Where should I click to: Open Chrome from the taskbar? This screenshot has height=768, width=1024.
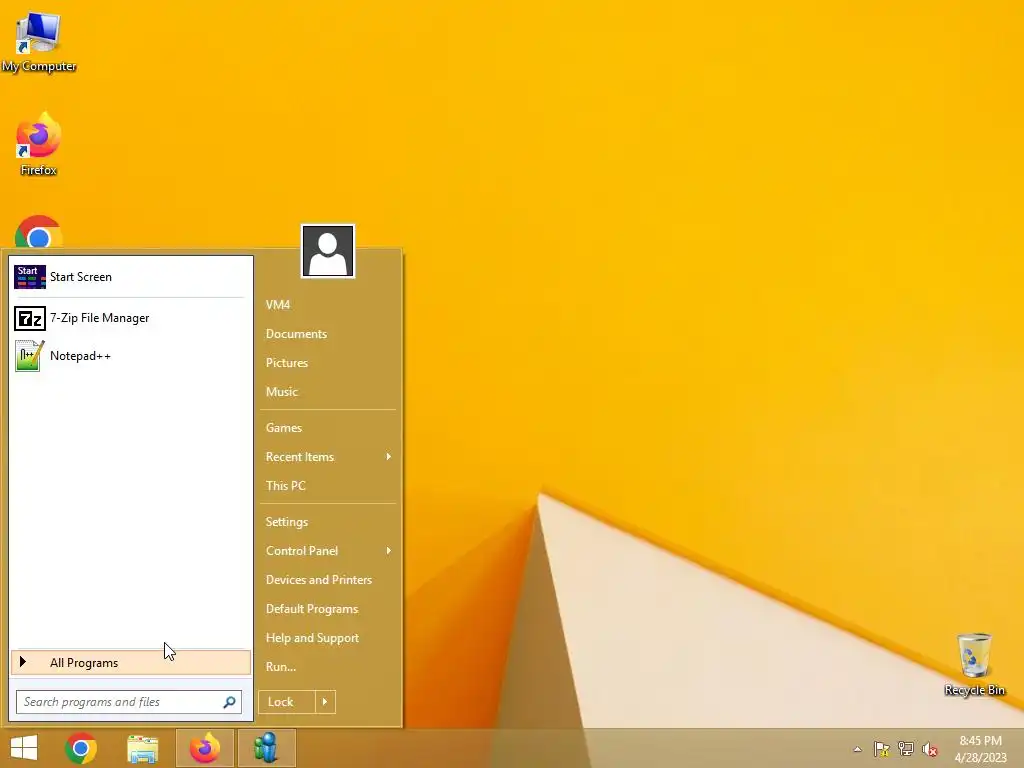point(81,748)
